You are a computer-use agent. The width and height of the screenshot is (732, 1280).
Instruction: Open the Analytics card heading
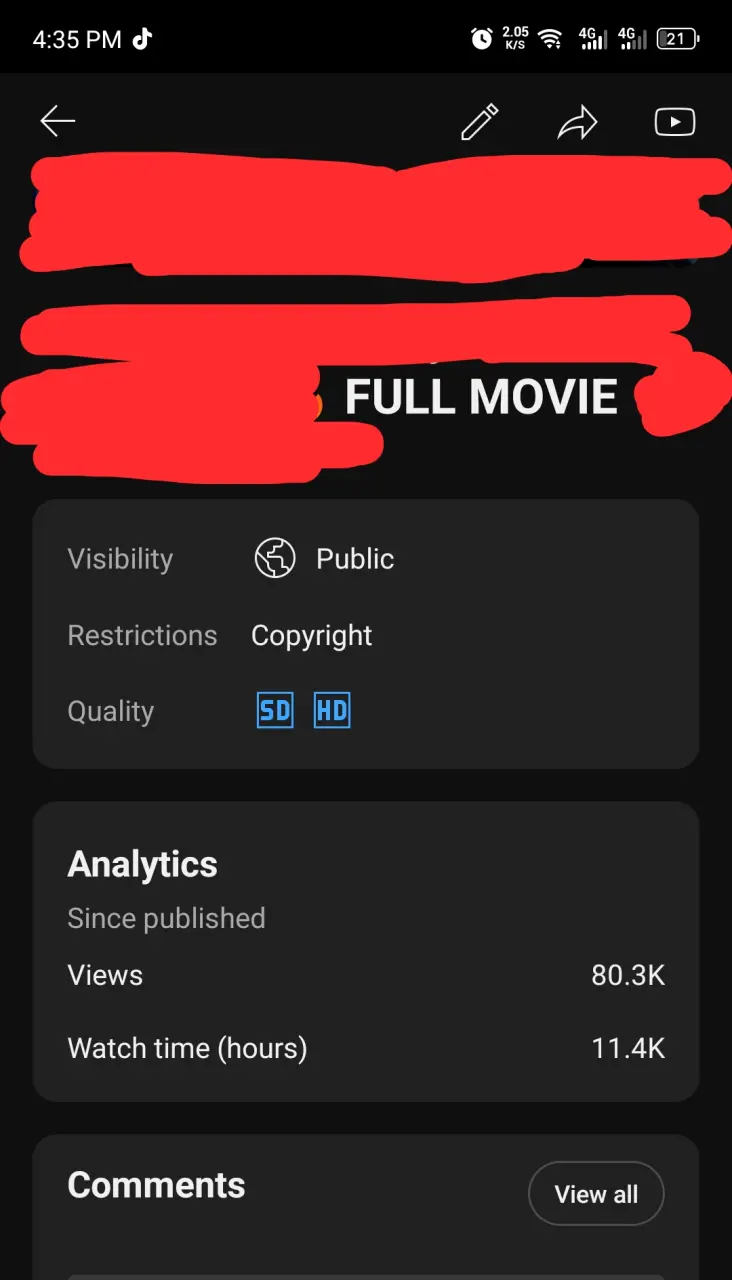click(x=142, y=865)
